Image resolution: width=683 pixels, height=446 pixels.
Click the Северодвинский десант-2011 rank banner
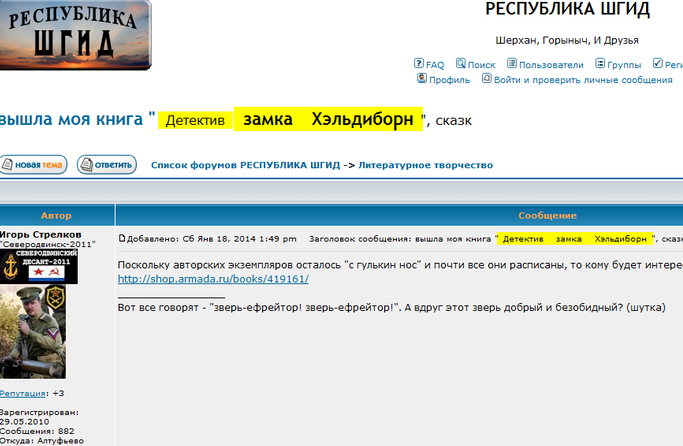pos(39,267)
